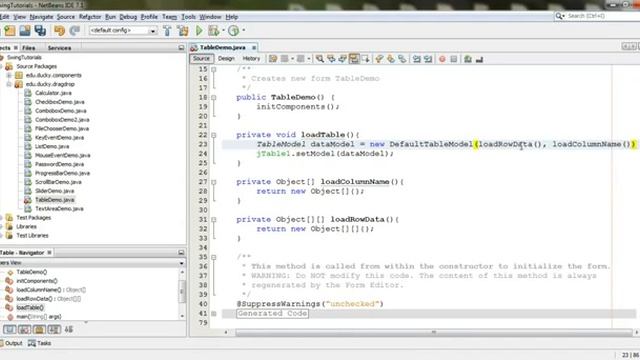
Task: Click the Navigator vertical scrollbar
Action: (182, 291)
